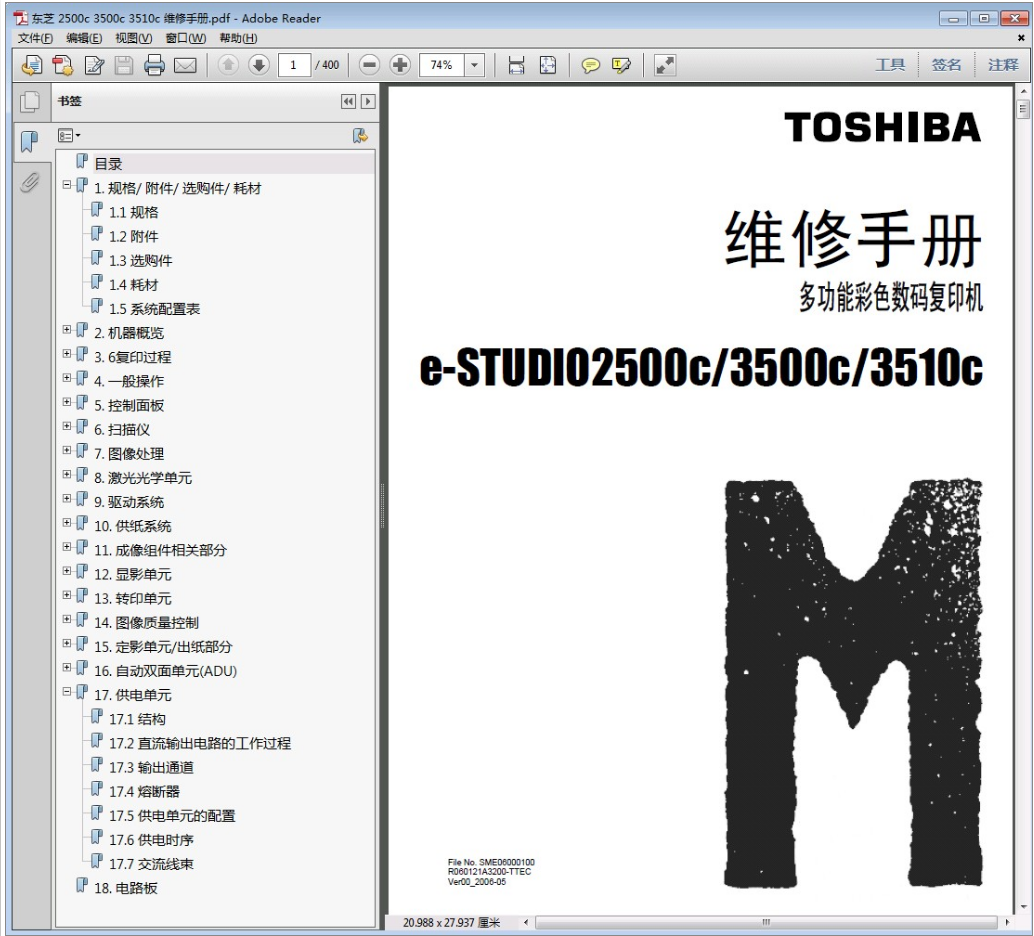Click the vertical scrollbar thumb of the document

[1023, 108]
